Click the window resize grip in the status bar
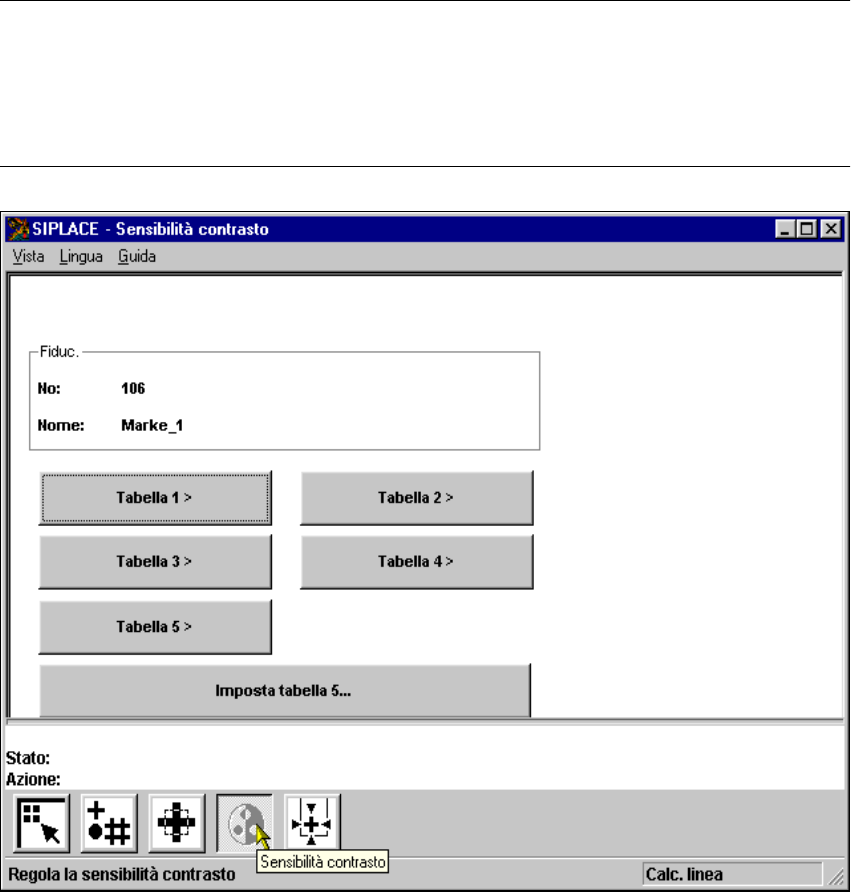 (x=836, y=876)
